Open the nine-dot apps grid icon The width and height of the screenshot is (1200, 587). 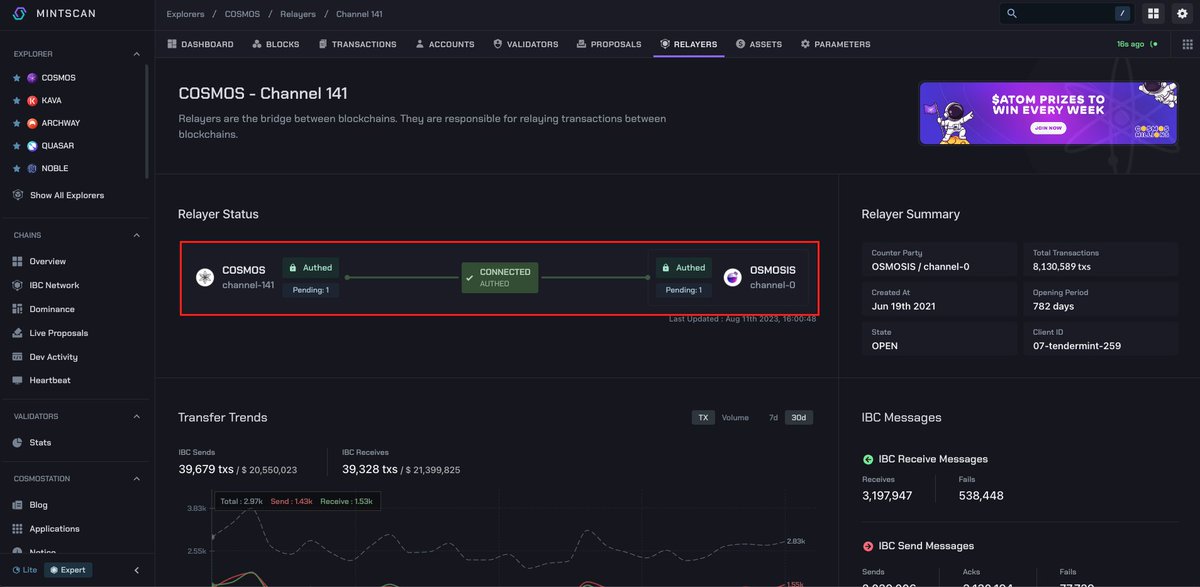point(1186,44)
